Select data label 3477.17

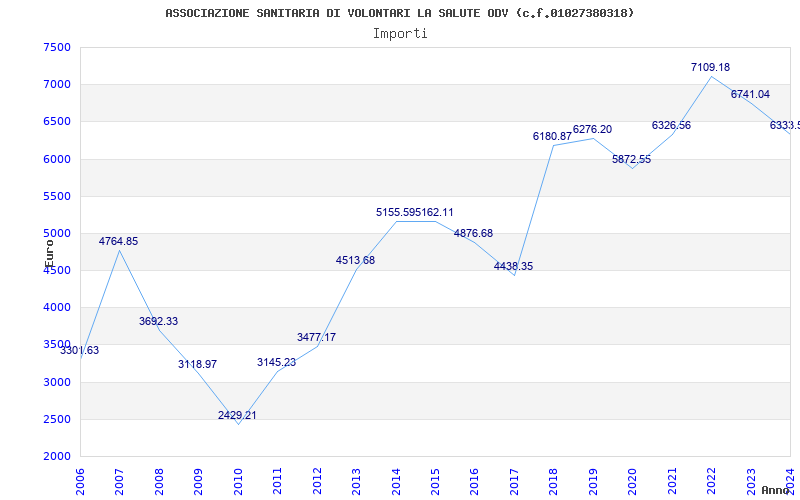pos(316,337)
